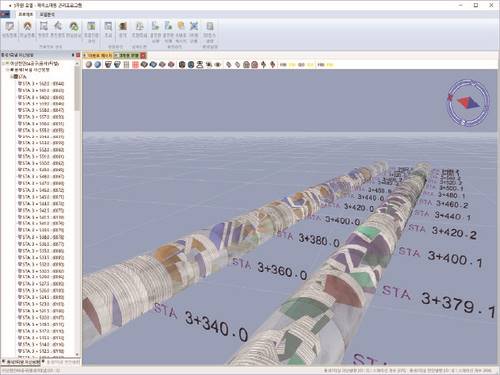Click the orange tunnel icon in the ribbon
The height and width of the screenshot is (375, 500).
pos(27,26)
